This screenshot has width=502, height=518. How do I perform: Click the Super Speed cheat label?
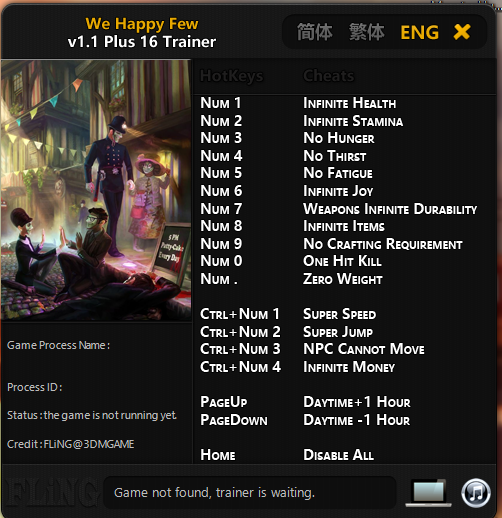point(339,314)
